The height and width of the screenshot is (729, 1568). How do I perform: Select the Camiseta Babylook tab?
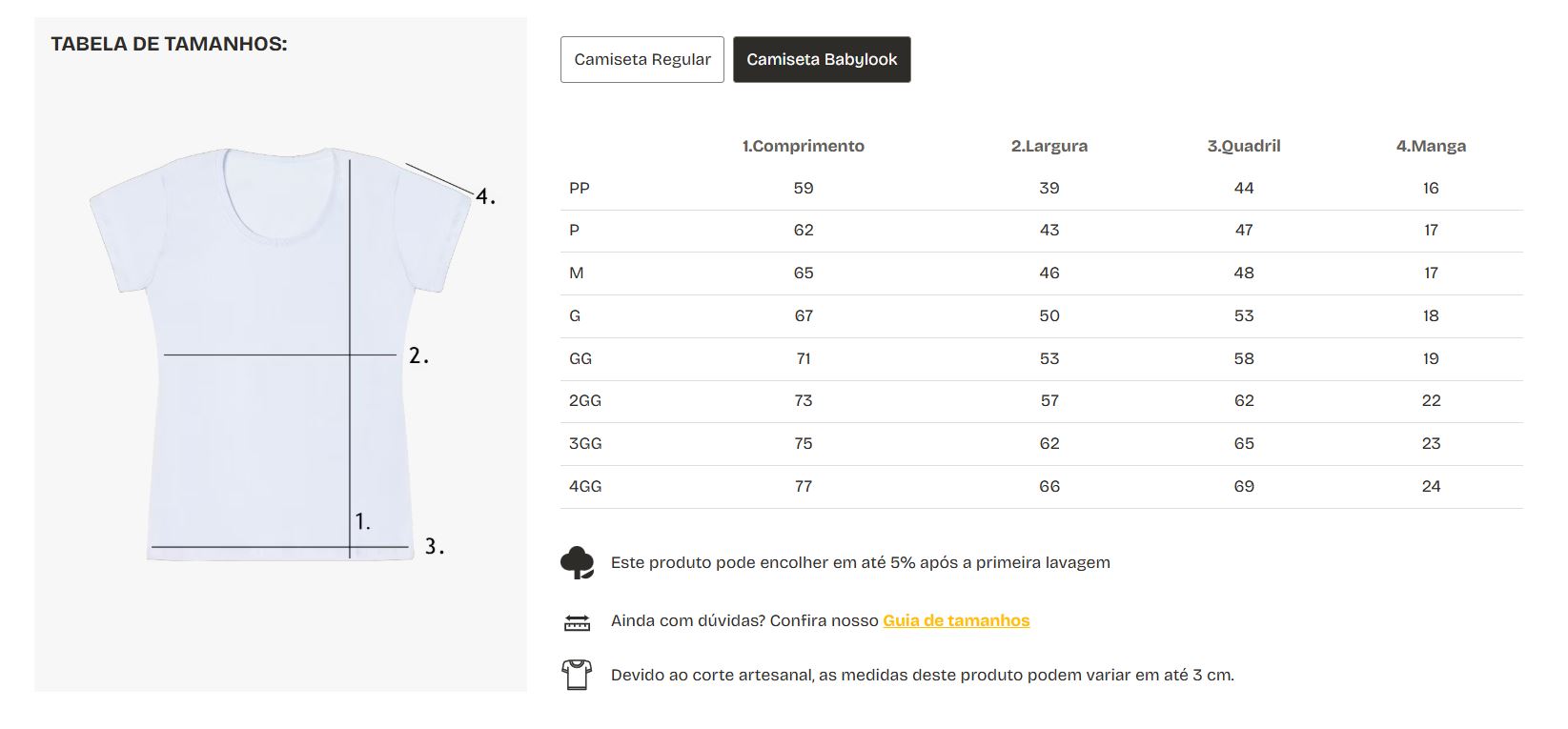coord(822,59)
